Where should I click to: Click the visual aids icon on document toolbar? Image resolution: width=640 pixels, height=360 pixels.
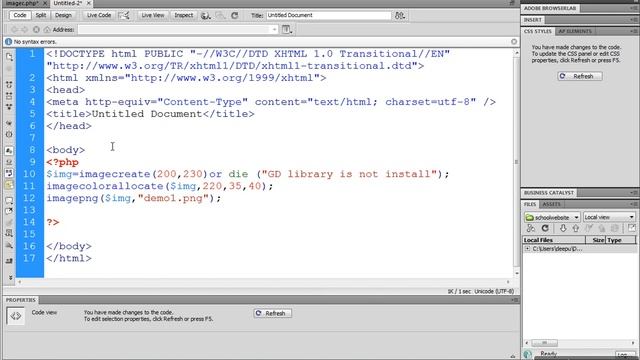[x=221, y=16]
